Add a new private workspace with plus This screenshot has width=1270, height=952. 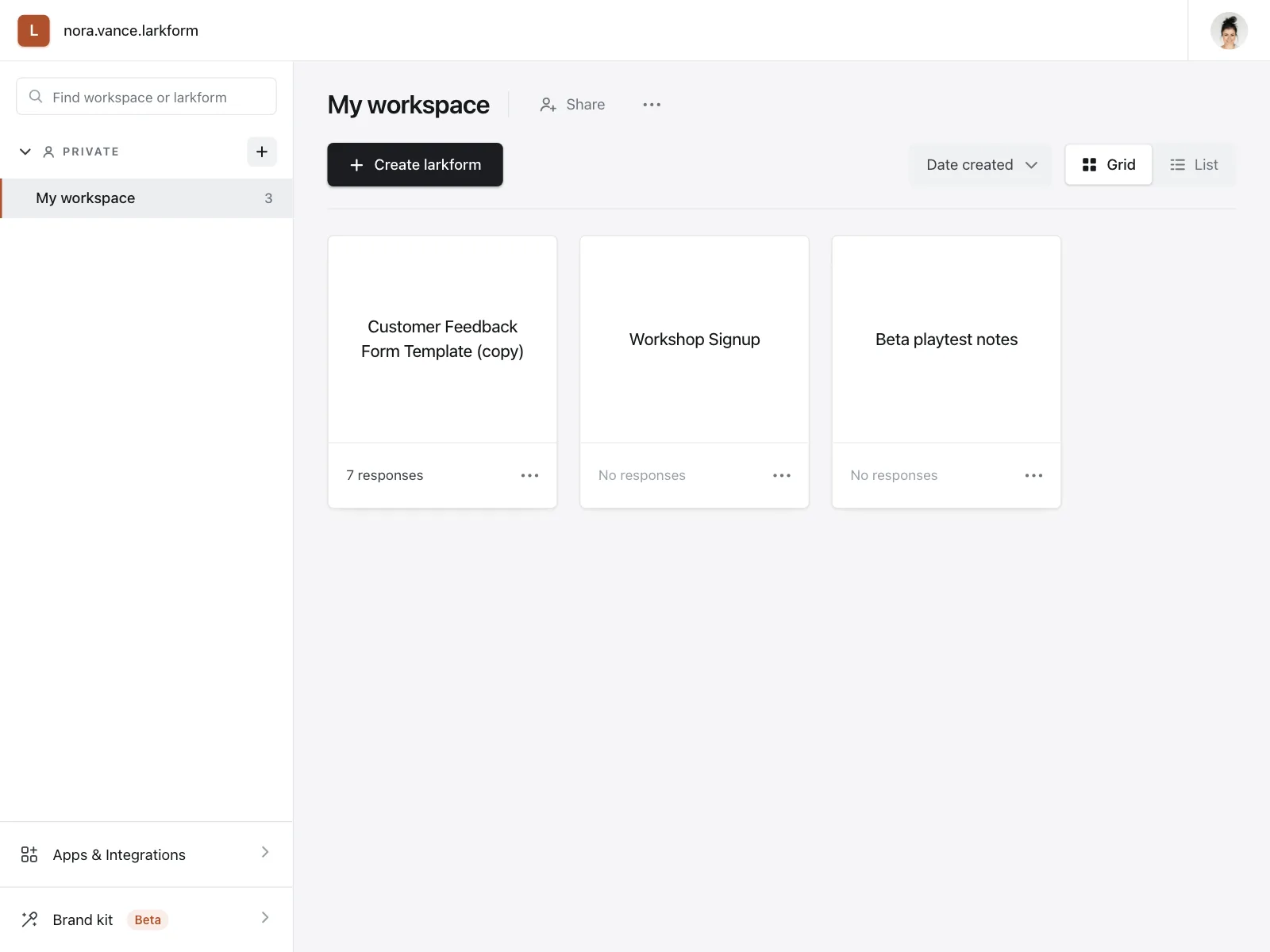tap(262, 152)
